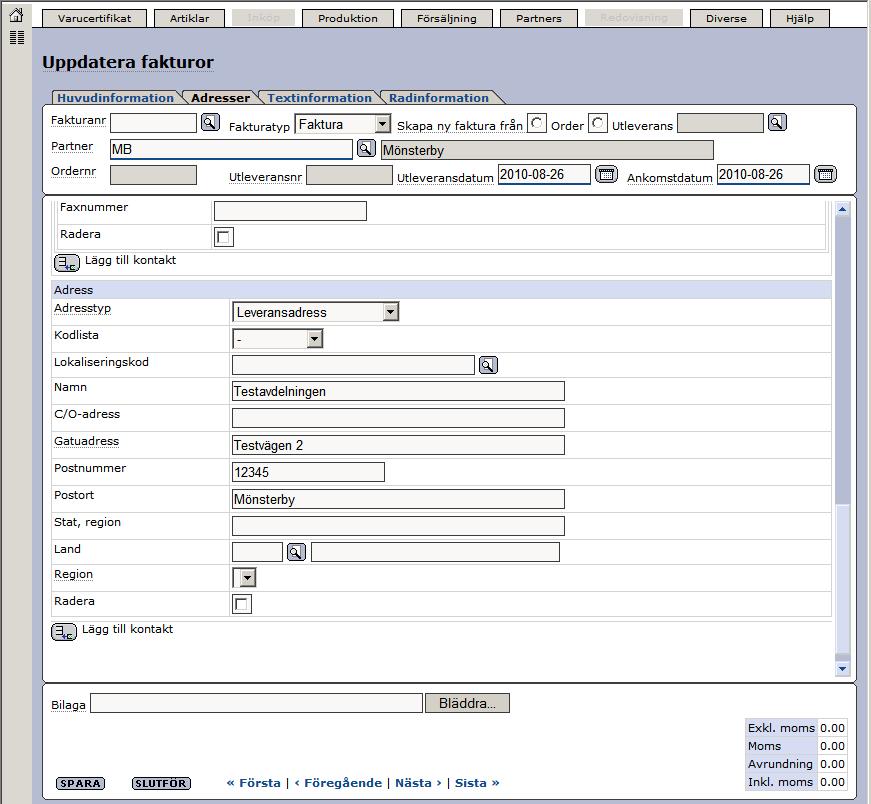This screenshot has width=871, height=804.
Task: Switch to Huvudinformation tab
Action: click(116, 98)
